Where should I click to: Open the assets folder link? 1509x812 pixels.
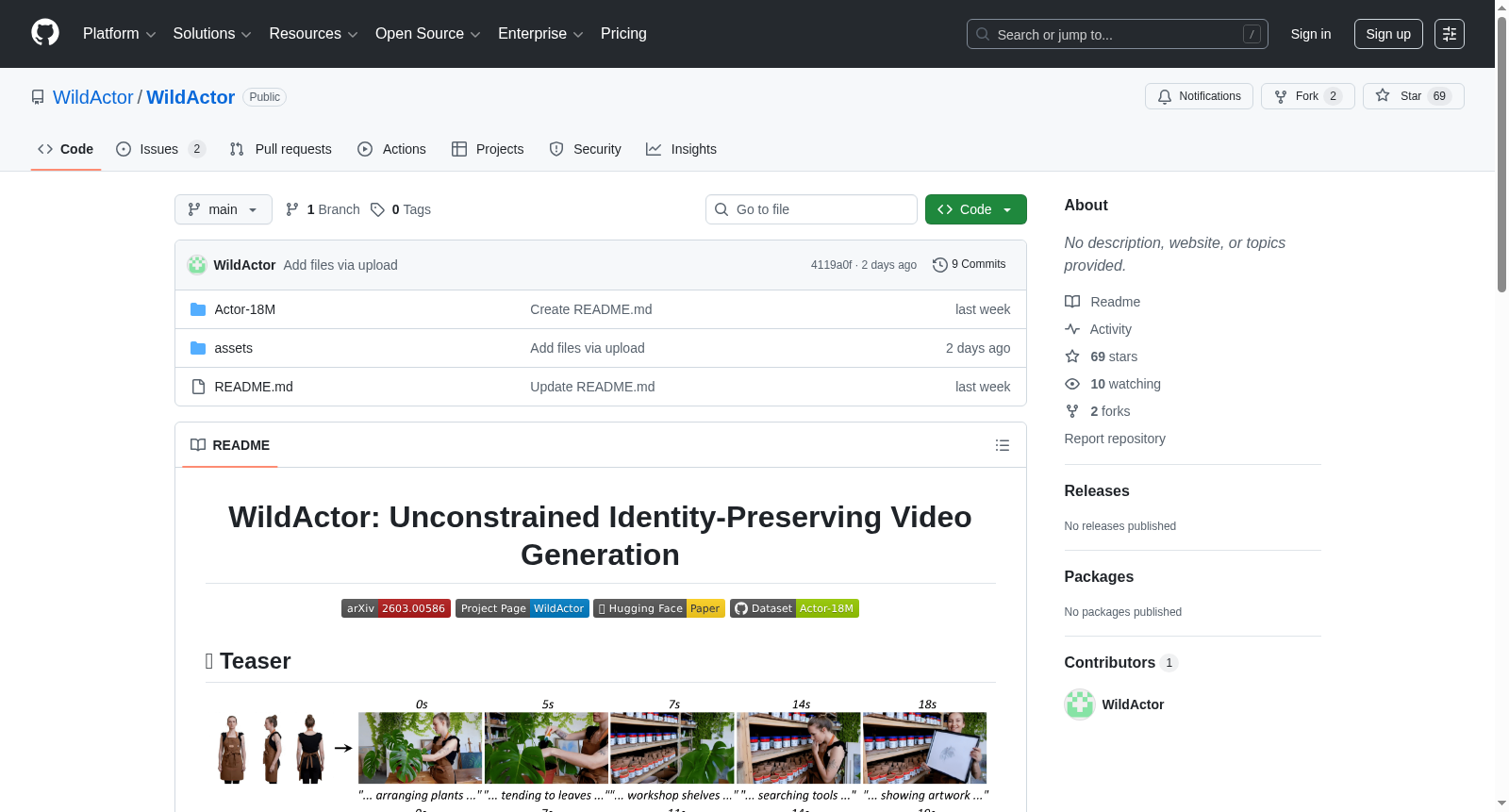(234, 348)
